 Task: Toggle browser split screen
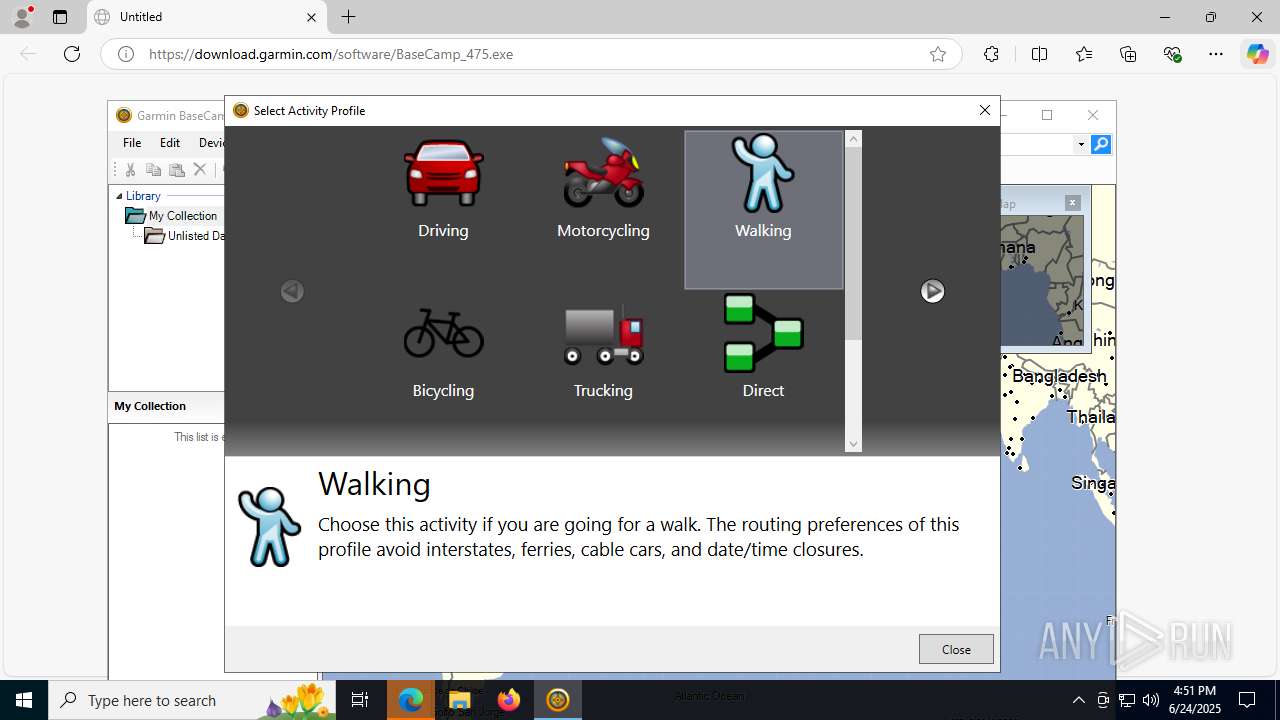(x=1039, y=54)
